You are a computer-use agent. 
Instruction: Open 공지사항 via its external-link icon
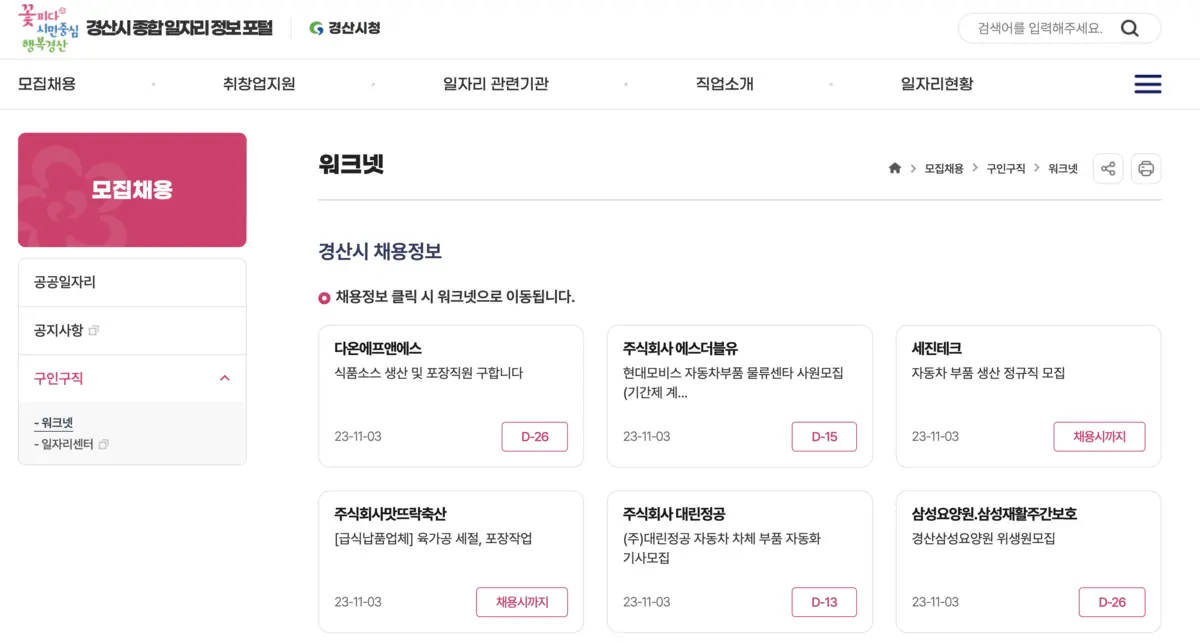click(94, 329)
